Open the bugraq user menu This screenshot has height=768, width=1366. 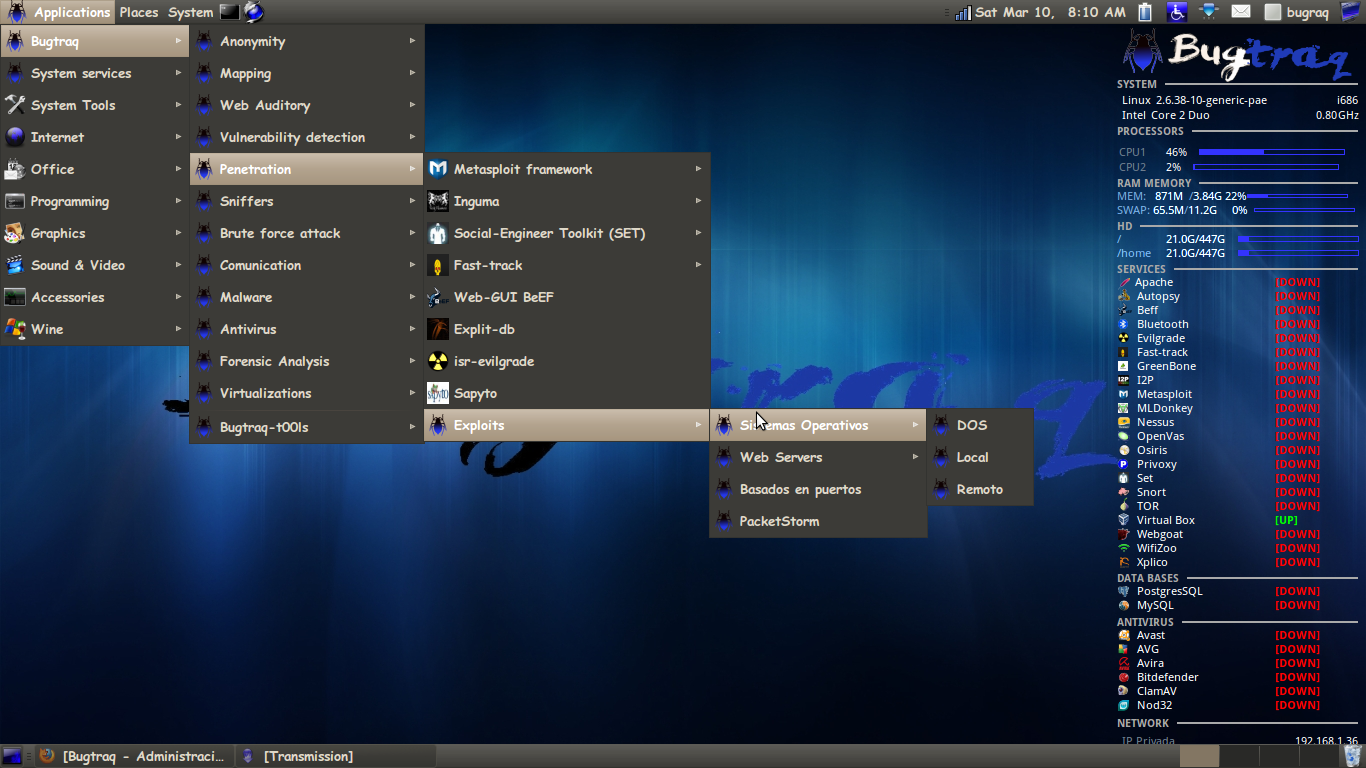pyautogui.click(x=1297, y=12)
